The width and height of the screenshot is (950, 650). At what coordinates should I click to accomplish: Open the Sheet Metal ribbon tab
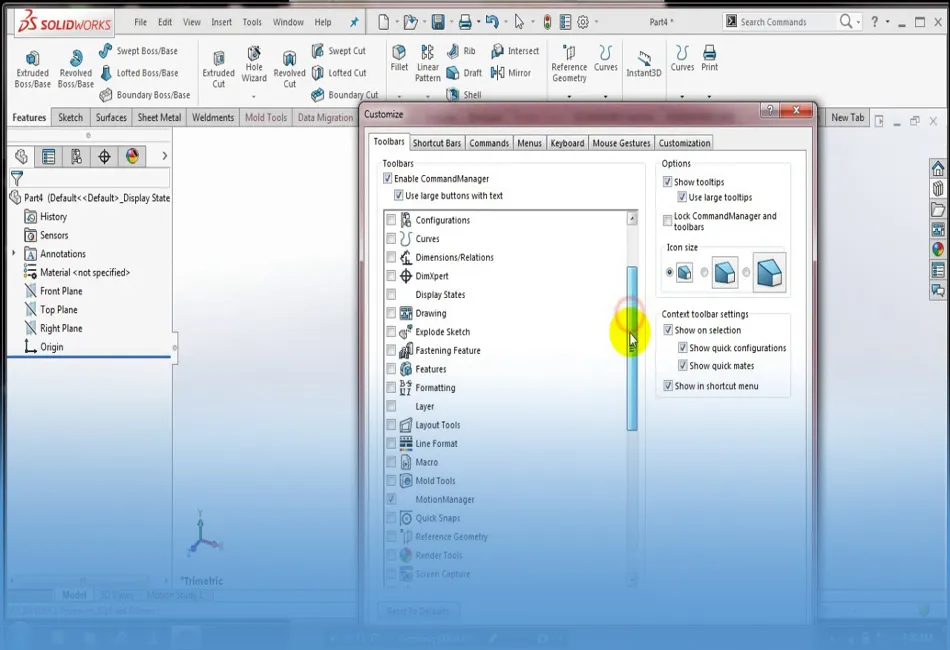tap(159, 118)
